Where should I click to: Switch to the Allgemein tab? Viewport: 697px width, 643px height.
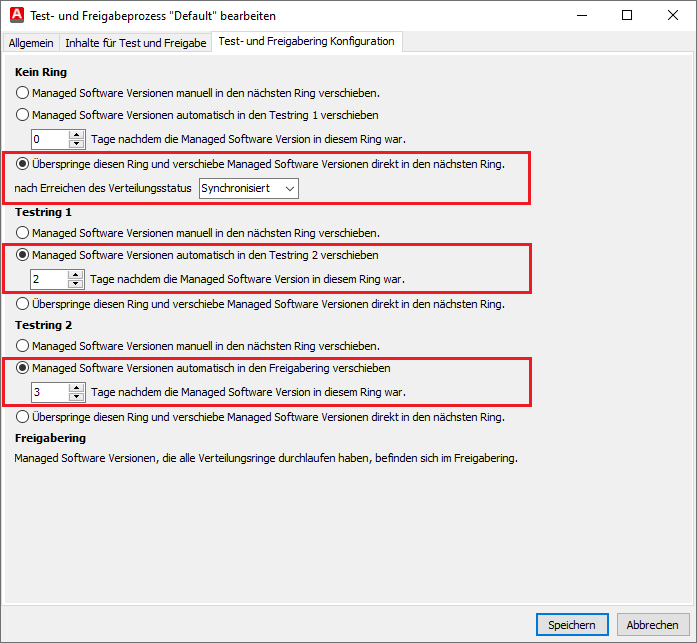point(31,43)
